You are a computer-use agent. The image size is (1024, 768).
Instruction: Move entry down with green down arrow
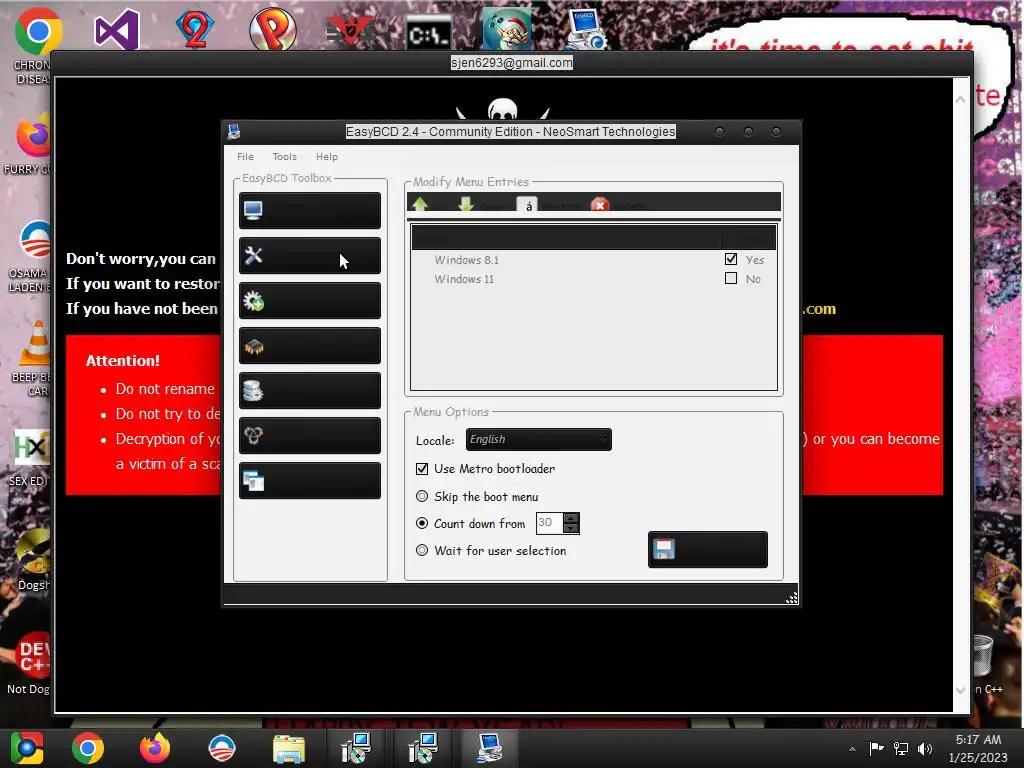tap(466, 204)
